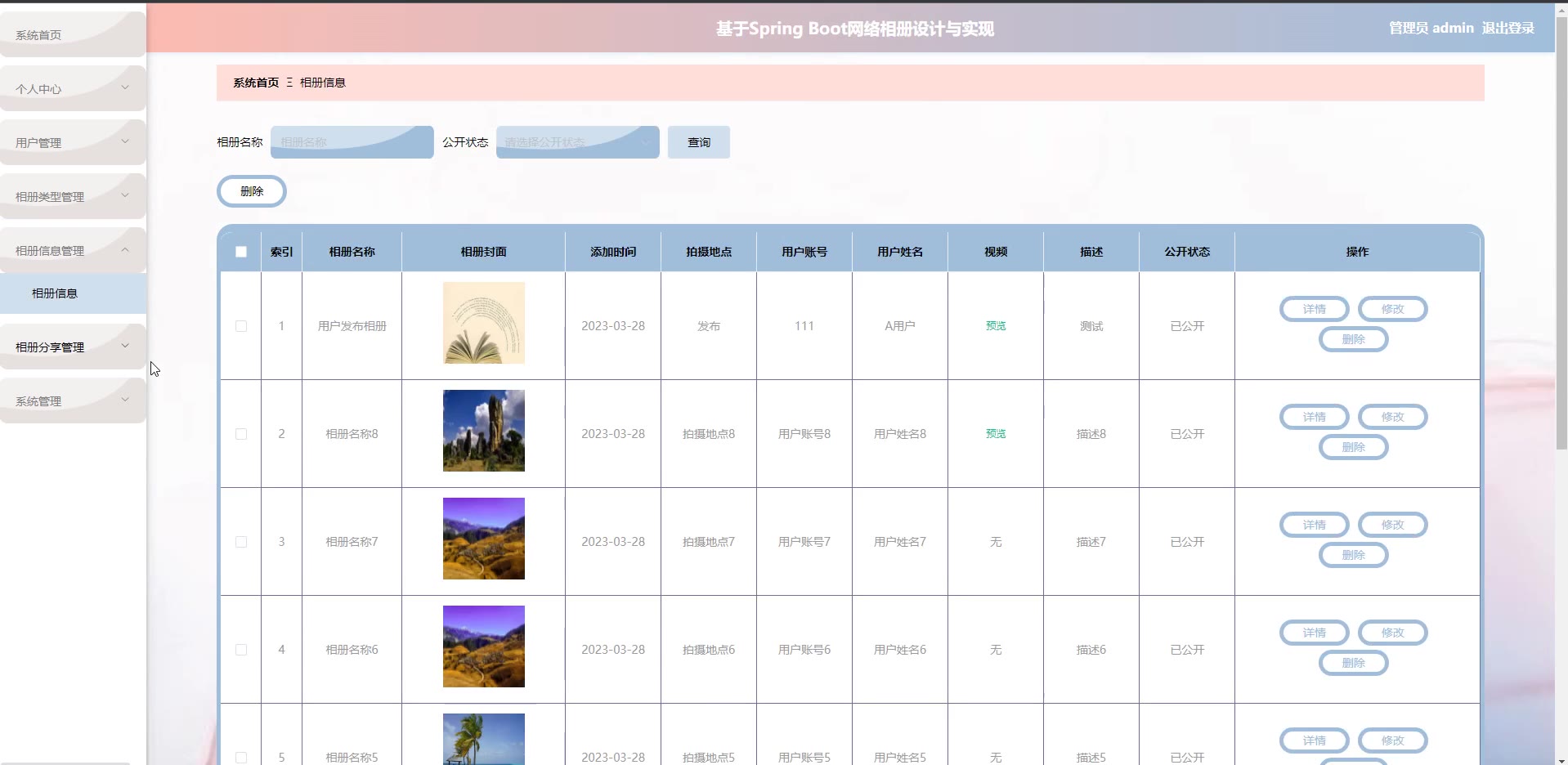Open 相册信息 submenu item
Screen dimensions: 1568x765
coord(73,293)
